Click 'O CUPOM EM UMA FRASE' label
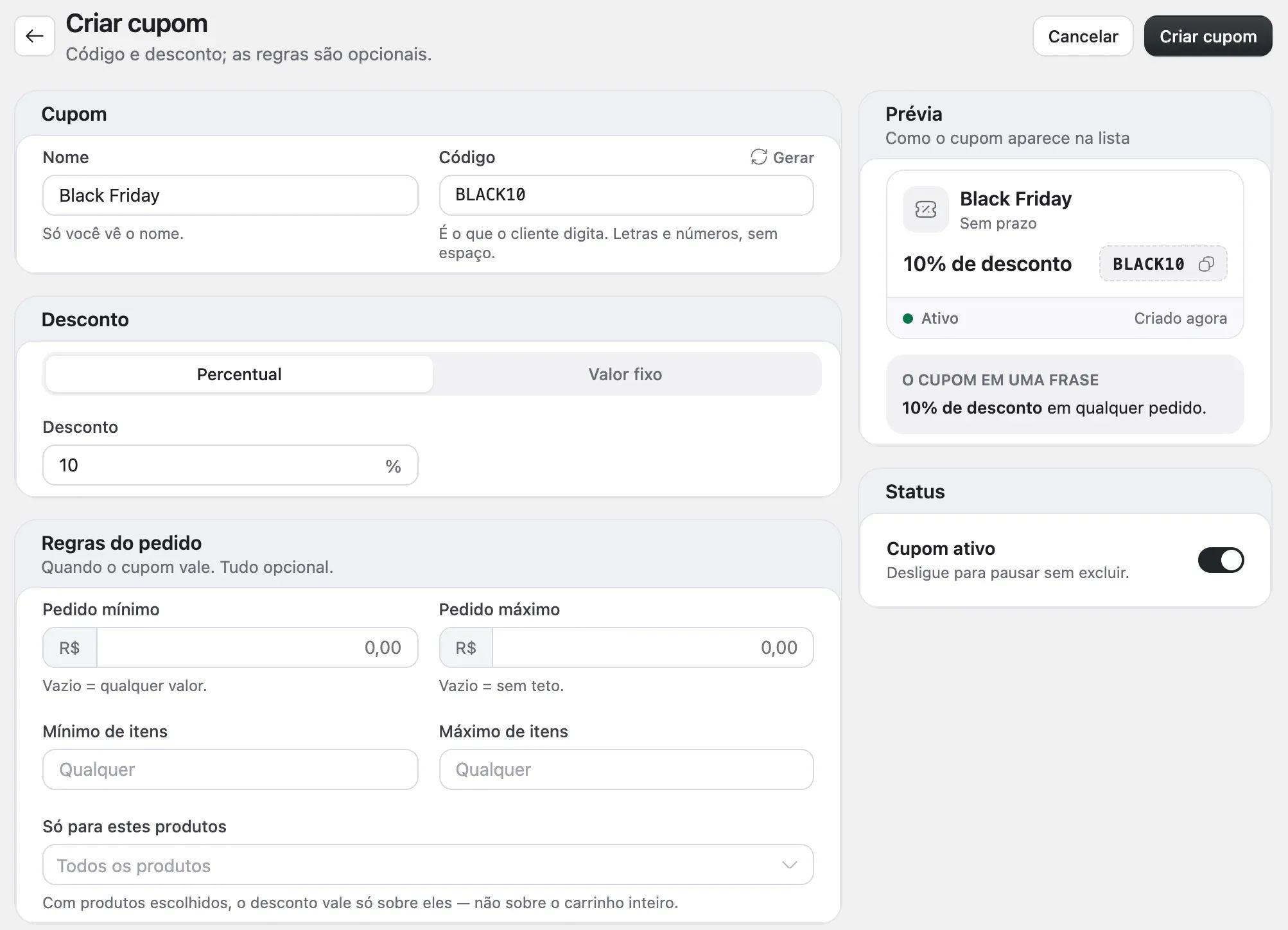The width and height of the screenshot is (1288, 930). [1000, 380]
